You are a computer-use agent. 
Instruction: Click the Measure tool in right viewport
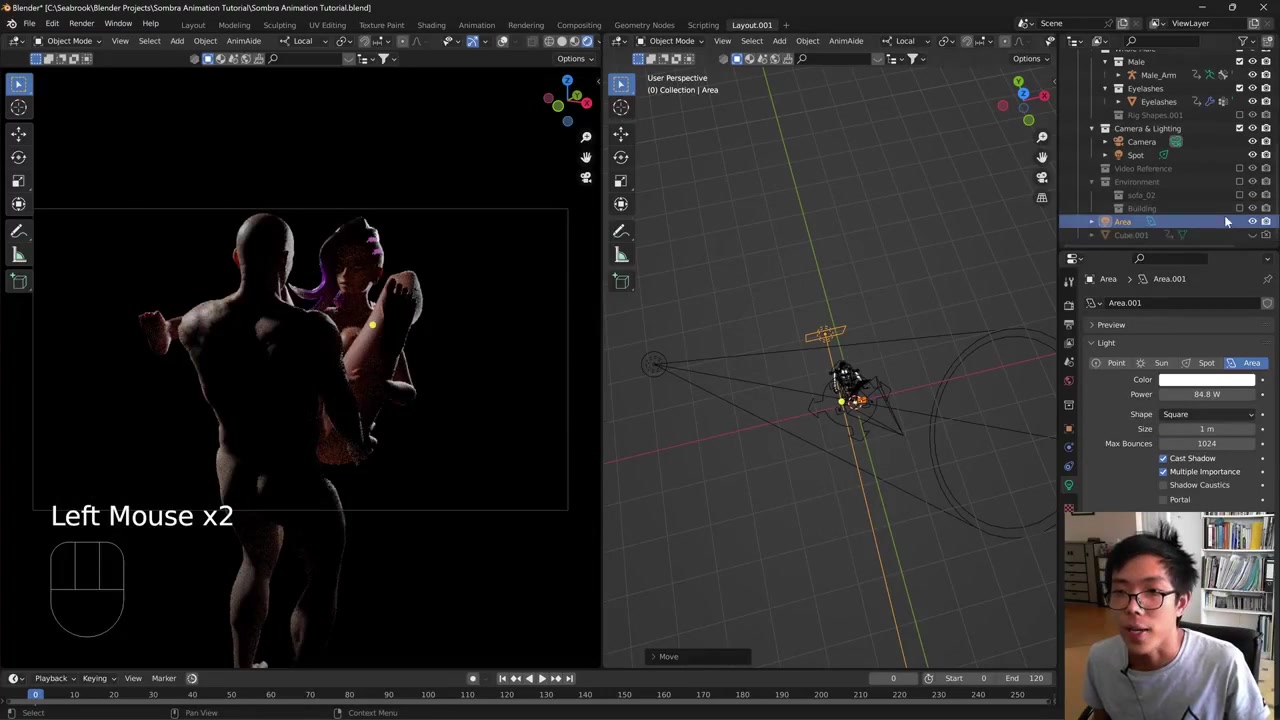coord(621,255)
